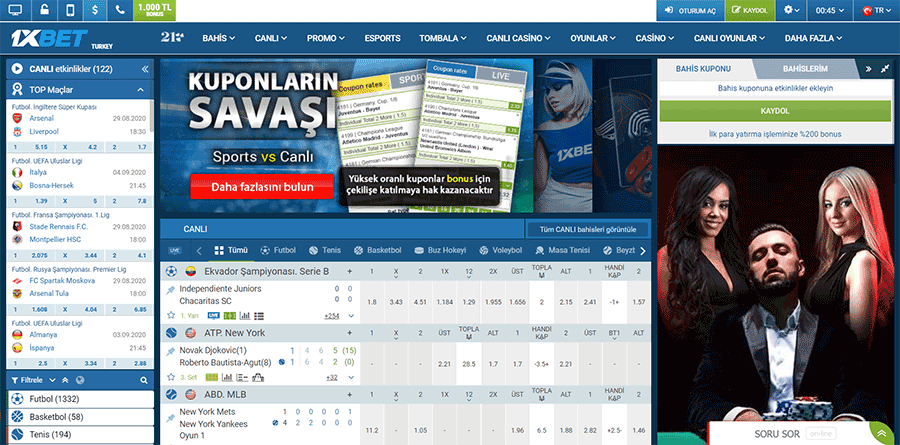Switch to BAHİSLERİM tab
900x445 pixels.
click(x=805, y=69)
